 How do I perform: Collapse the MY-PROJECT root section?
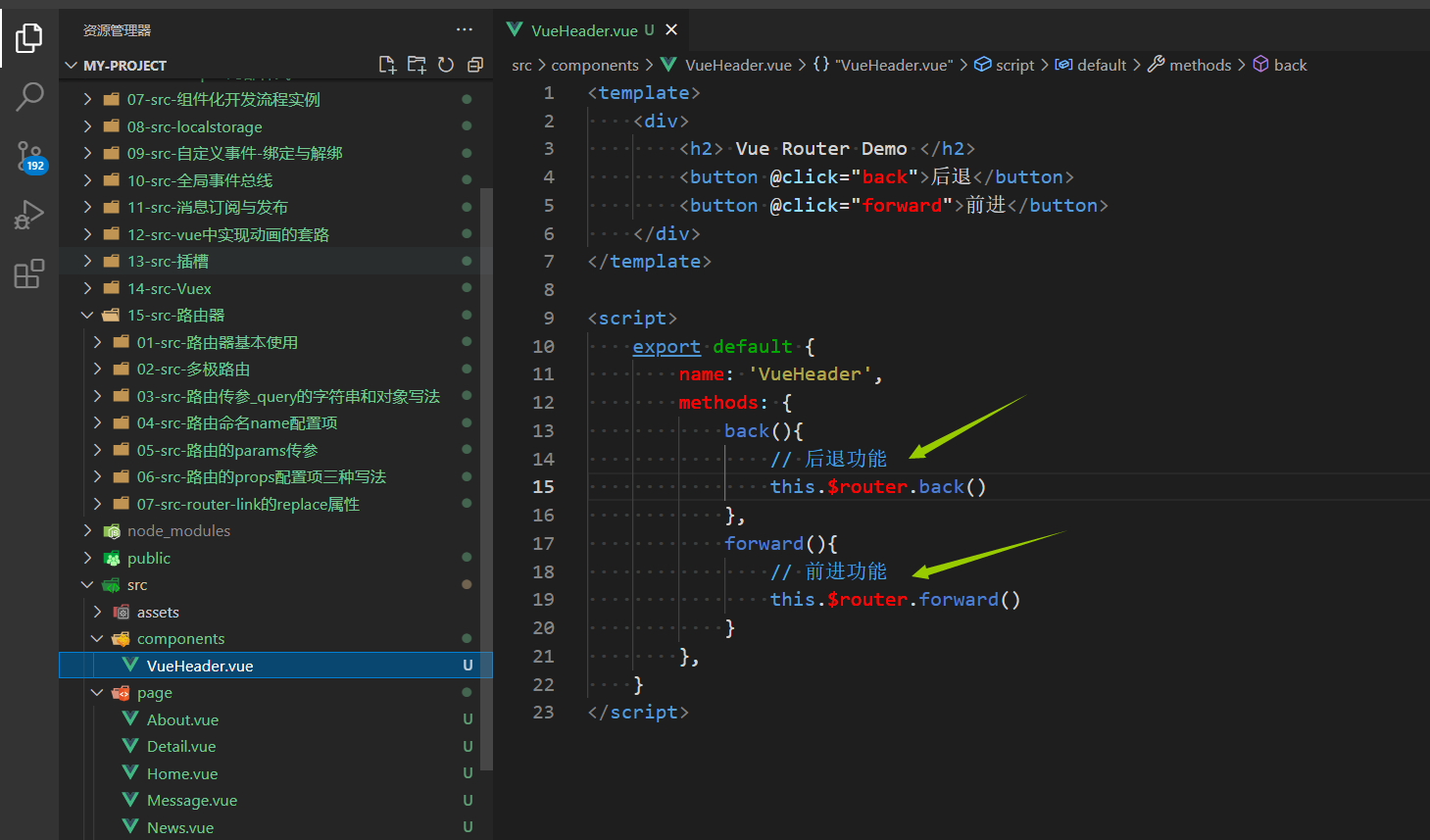(x=275, y=65)
